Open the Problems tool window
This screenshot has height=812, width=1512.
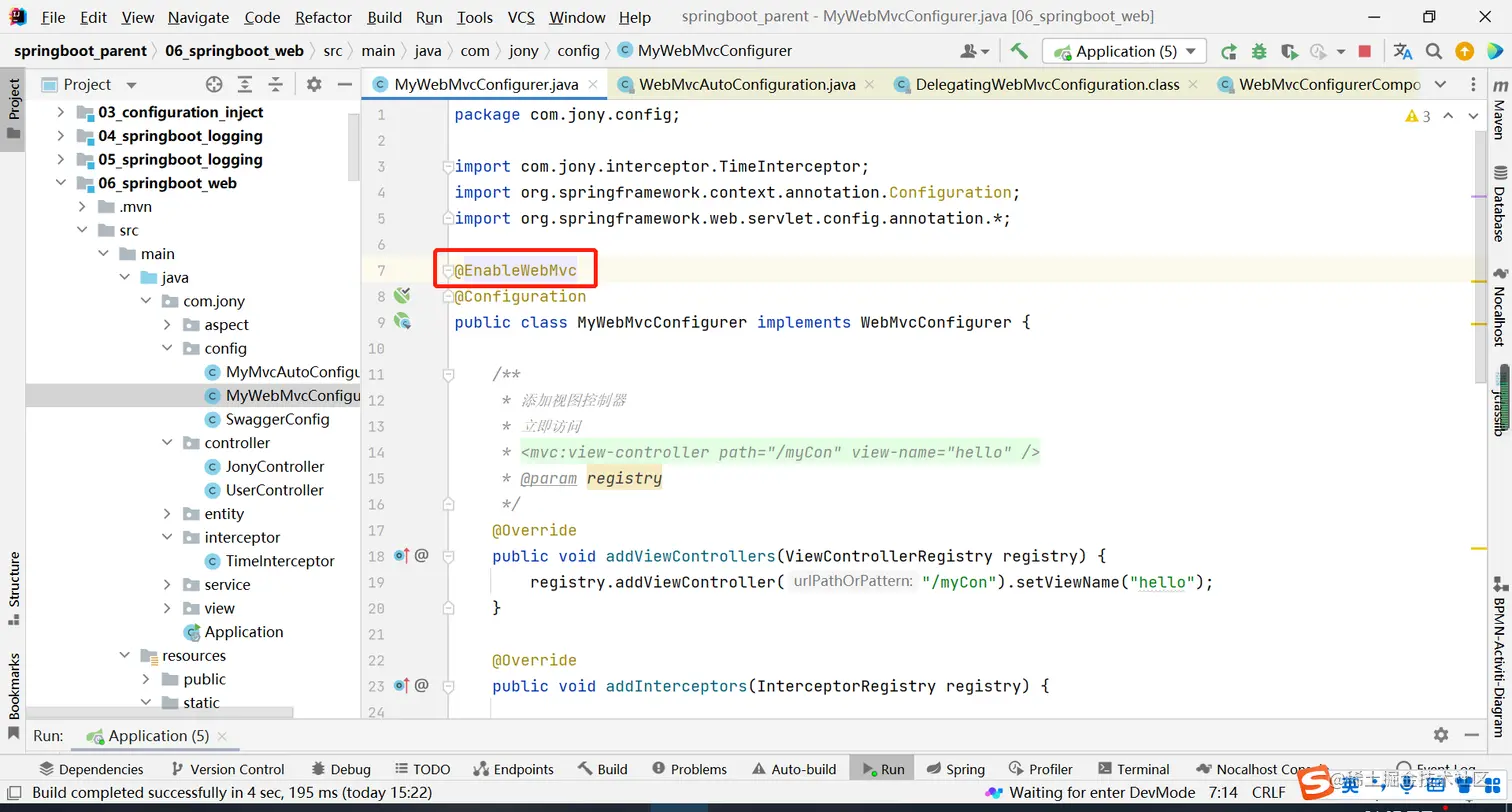click(x=689, y=769)
